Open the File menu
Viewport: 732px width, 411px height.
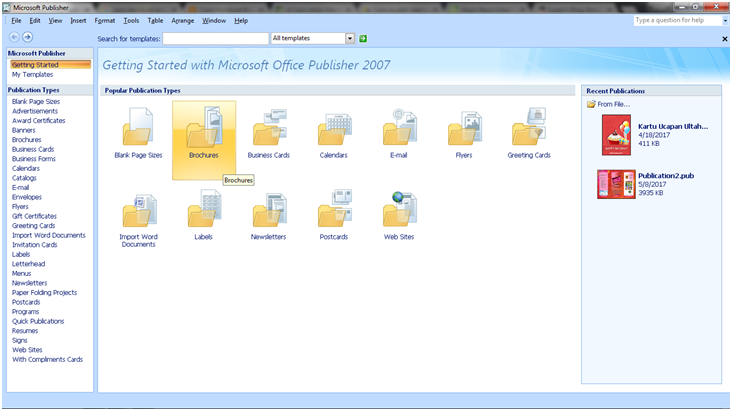click(16, 21)
